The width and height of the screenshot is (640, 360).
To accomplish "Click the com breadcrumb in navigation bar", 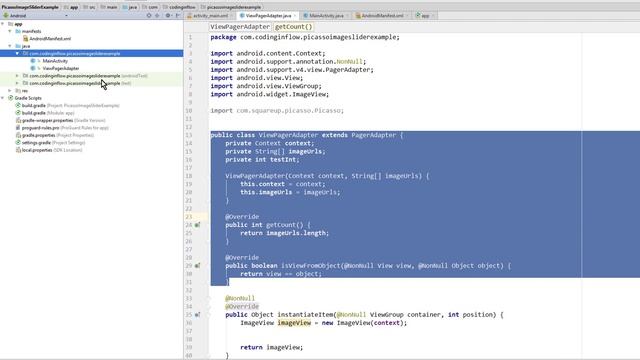I will [150, 7].
